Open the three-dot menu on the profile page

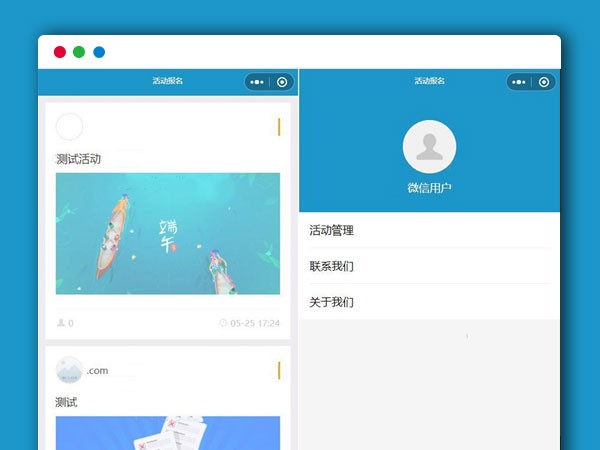[518, 82]
